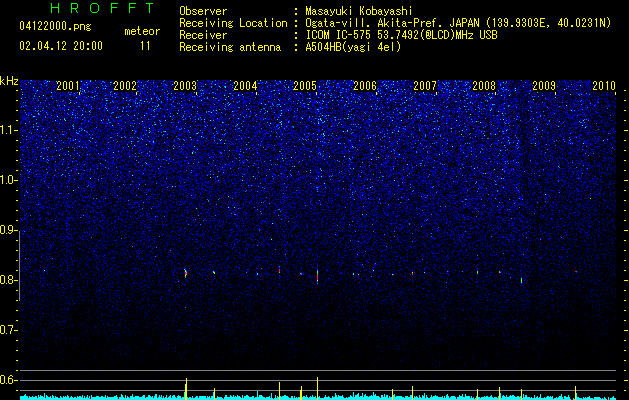The height and width of the screenshot is (400, 629).
Task: Click the 2007 time marker
Action: [x=425, y=85]
